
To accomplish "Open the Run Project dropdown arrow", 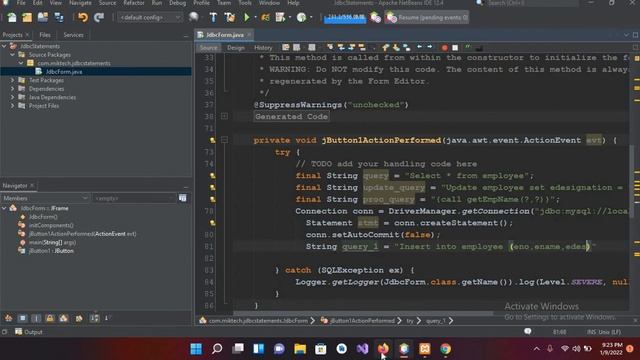I will [256, 18].
